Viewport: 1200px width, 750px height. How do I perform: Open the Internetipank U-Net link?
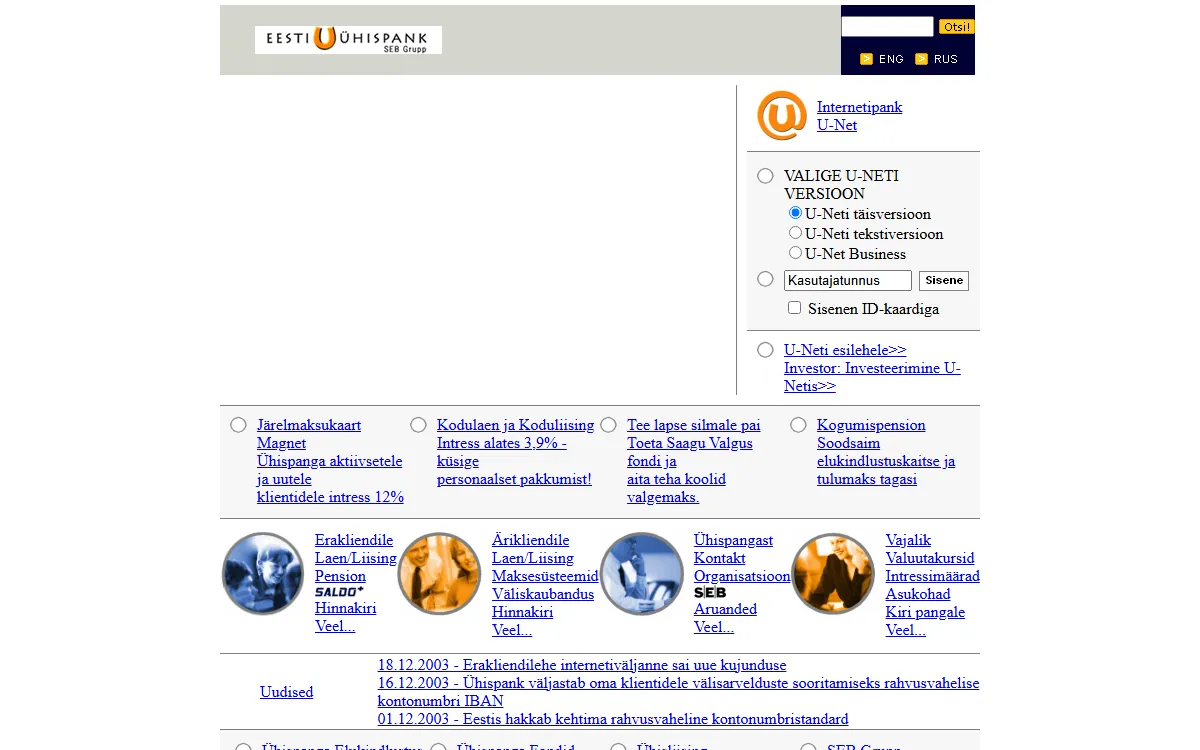click(859, 116)
